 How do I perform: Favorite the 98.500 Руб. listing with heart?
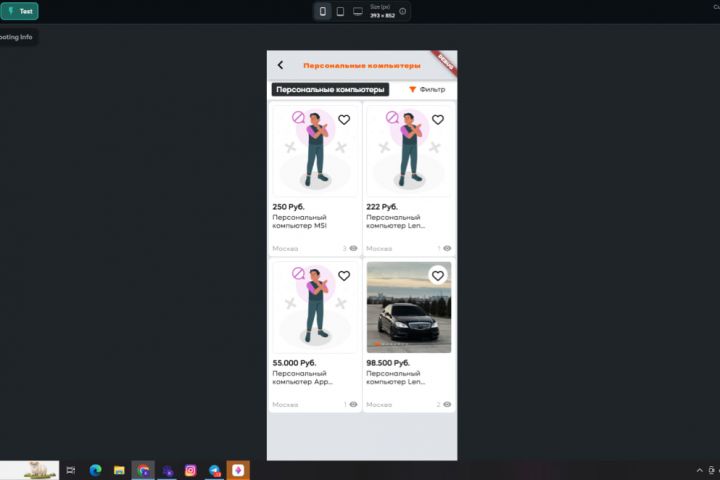click(438, 276)
